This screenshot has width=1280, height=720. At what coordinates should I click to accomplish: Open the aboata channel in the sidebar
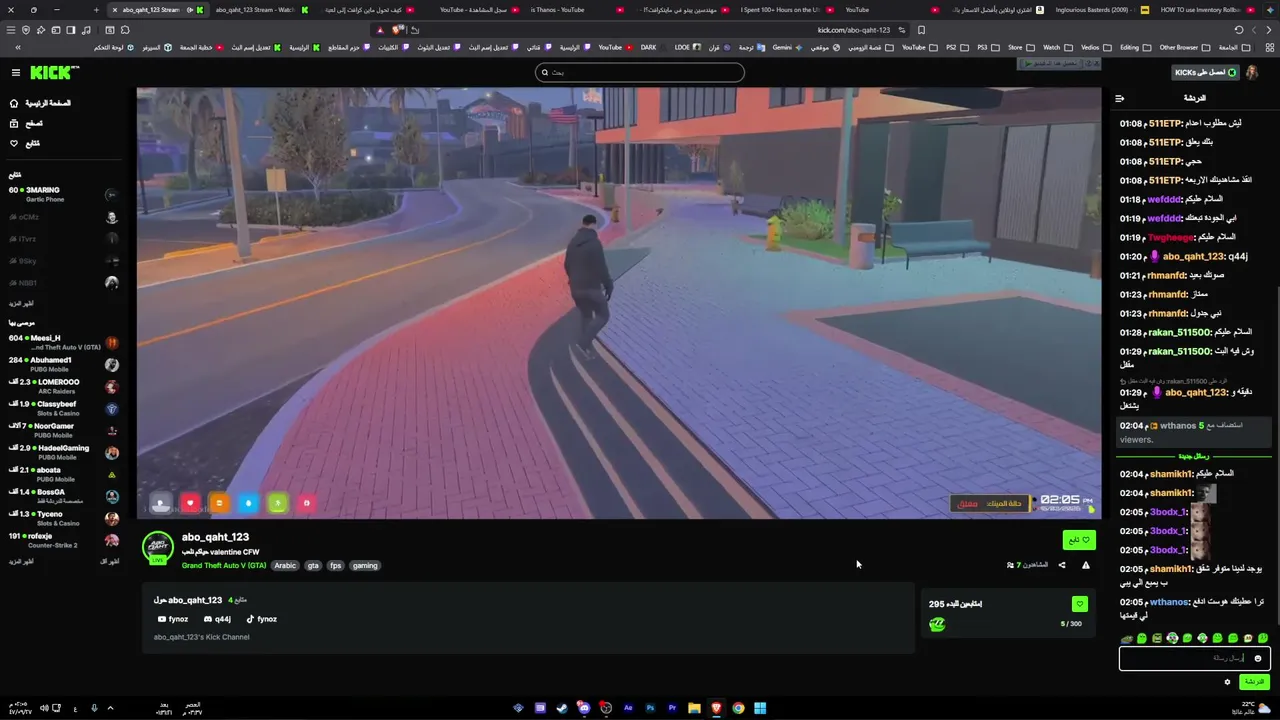coord(62,474)
